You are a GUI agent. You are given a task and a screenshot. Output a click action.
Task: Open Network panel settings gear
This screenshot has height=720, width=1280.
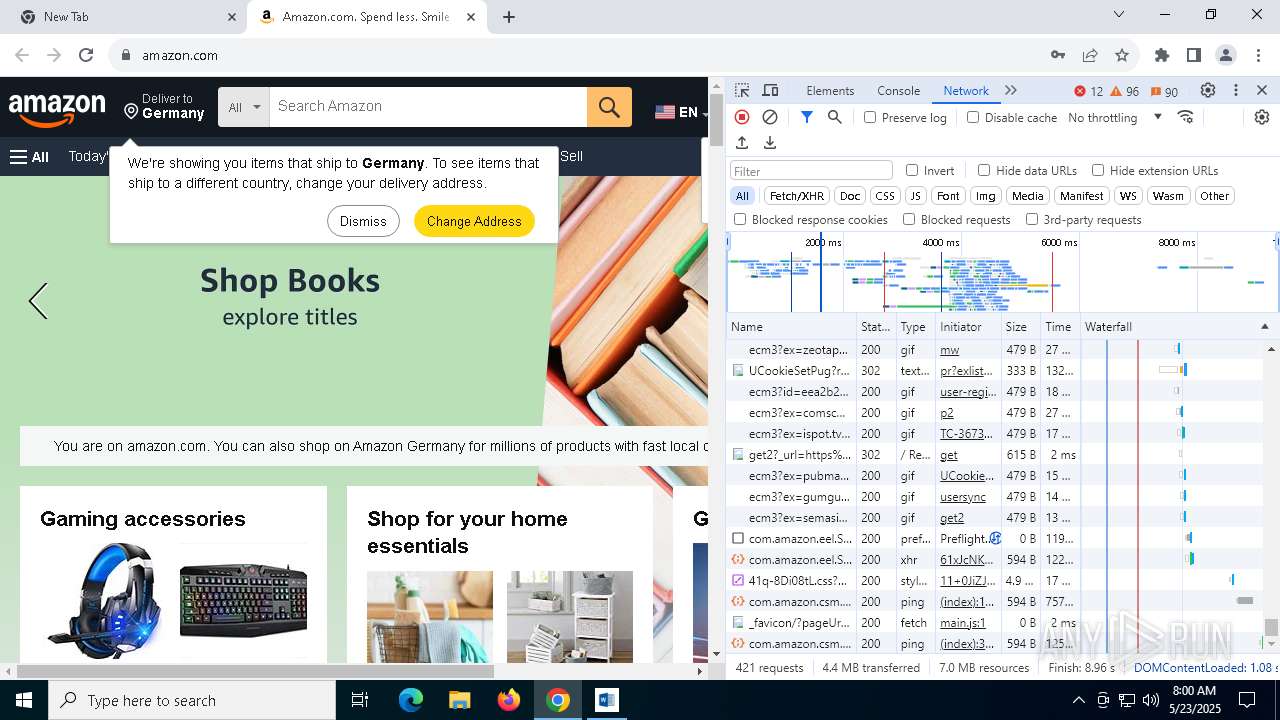[x=1262, y=117]
